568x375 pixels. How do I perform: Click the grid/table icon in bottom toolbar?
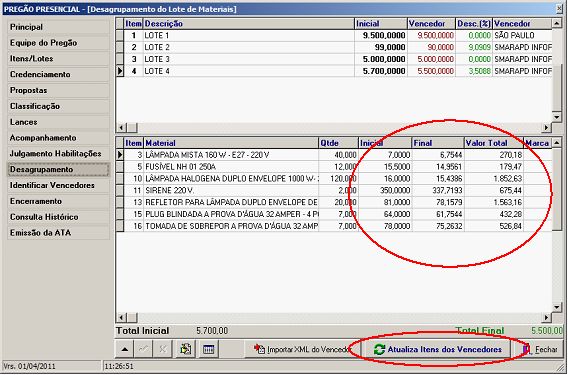[209, 349]
